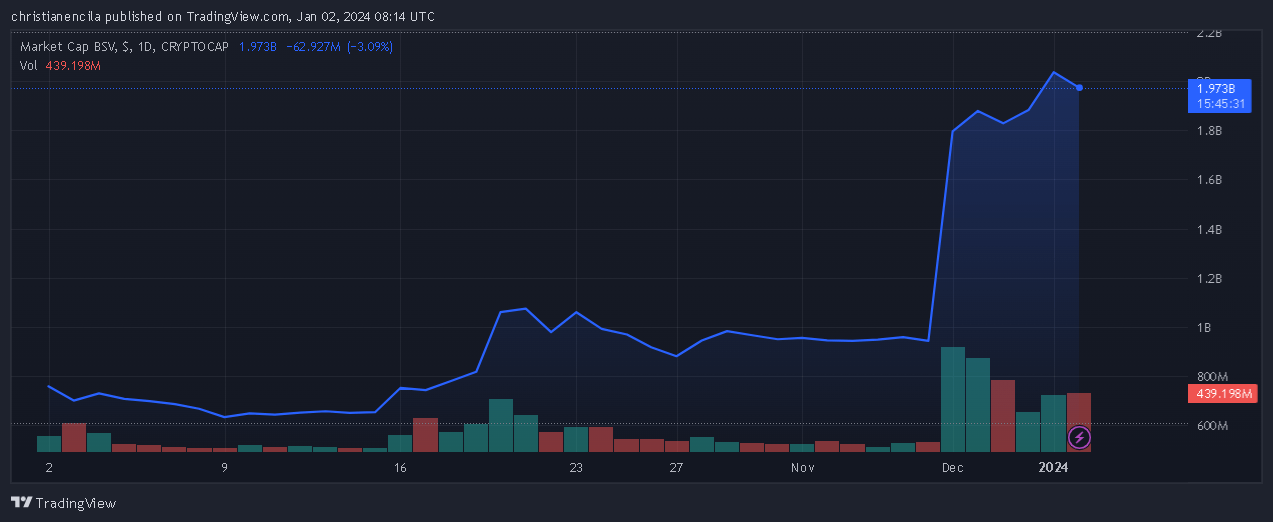Viewport: 1273px width, 522px height.
Task: Click the Nov label on time axis
Action: point(802,467)
